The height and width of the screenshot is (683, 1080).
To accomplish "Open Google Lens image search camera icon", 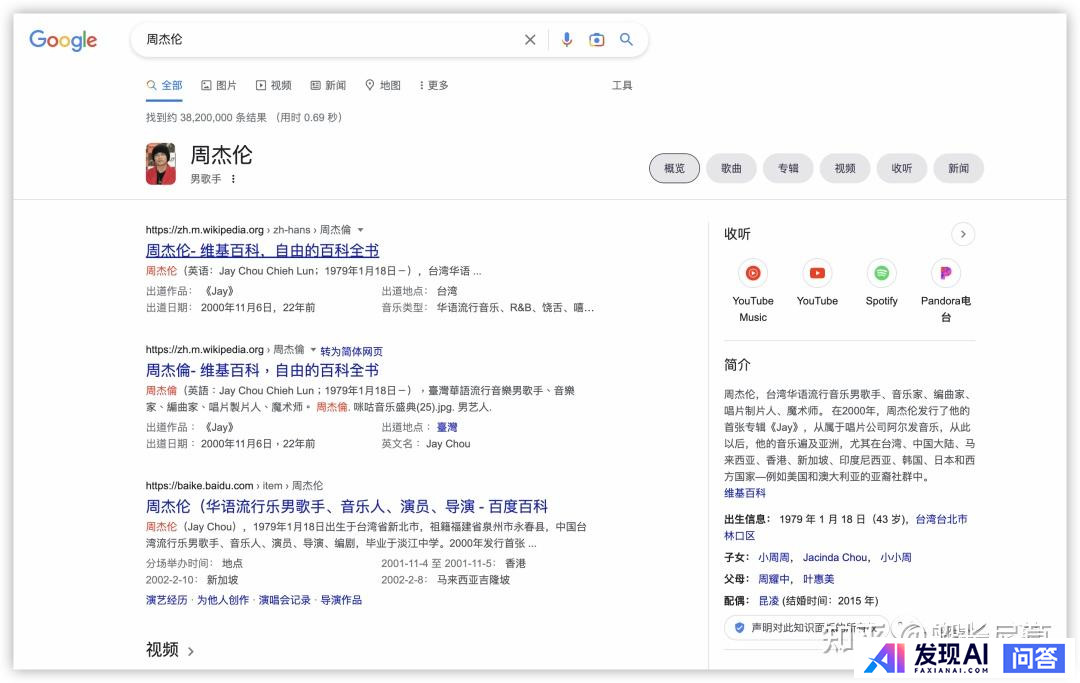I will point(596,40).
